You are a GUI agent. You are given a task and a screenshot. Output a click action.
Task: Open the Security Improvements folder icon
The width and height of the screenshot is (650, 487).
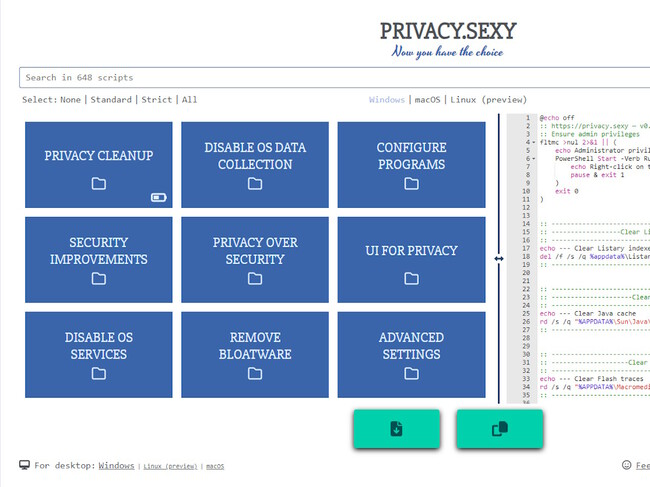[99, 279]
